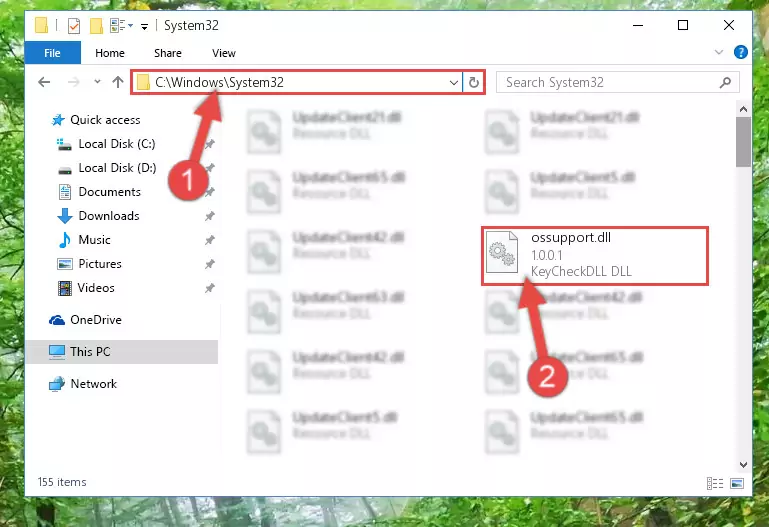Click the Downloads blue arrow icon
Screen dimensions: 769x527
(65, 216)
